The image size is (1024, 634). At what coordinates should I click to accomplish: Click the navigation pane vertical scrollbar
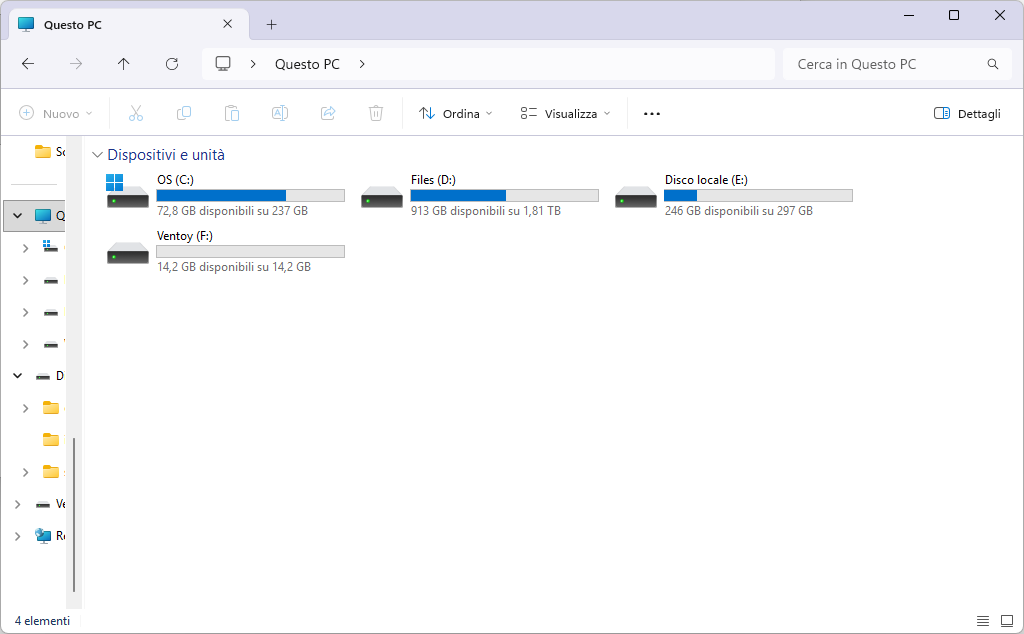click(74, 513)
